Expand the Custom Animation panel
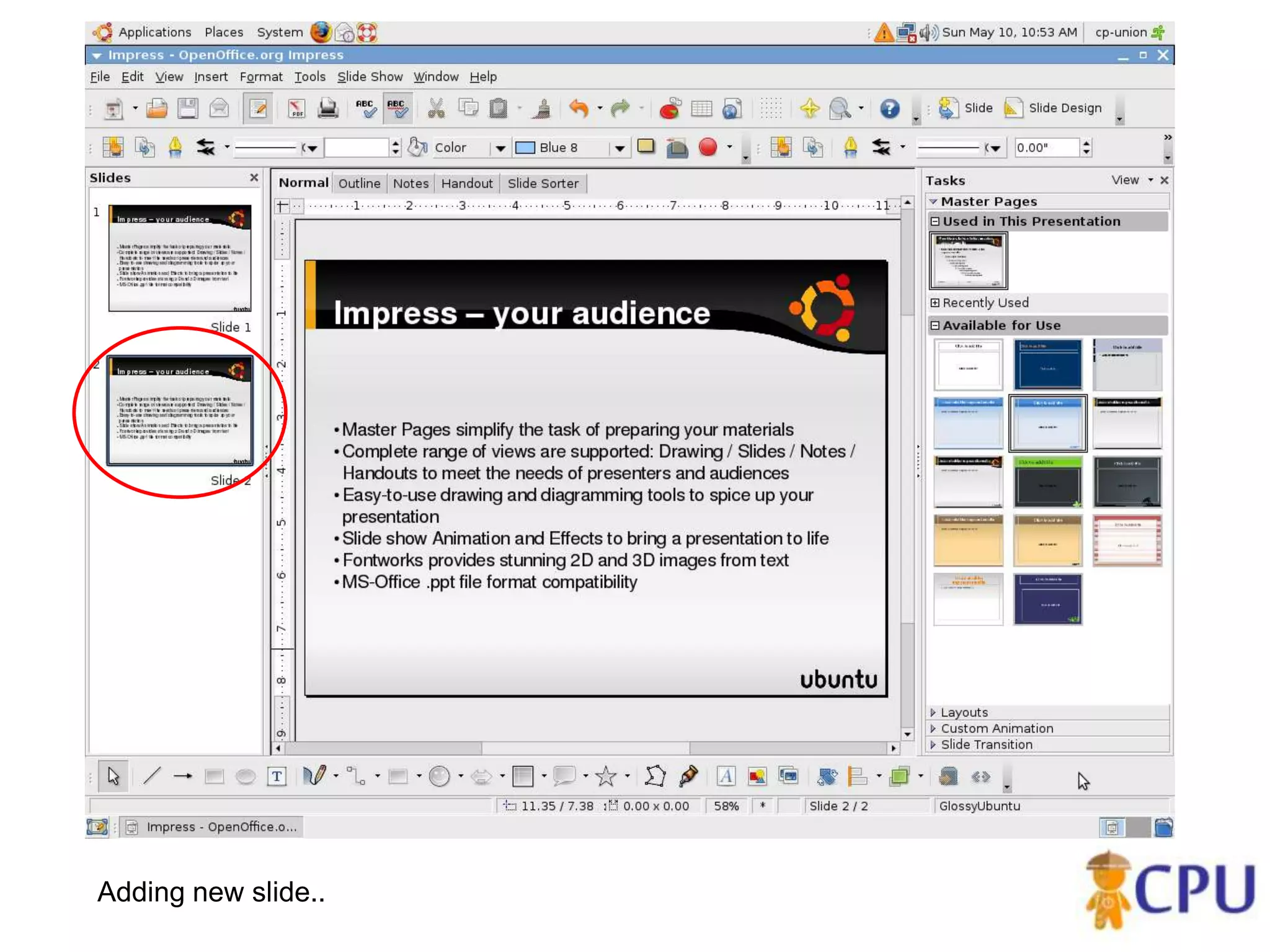The height and width of the screenshot is (952, 1270). (x=1048, y=728)
